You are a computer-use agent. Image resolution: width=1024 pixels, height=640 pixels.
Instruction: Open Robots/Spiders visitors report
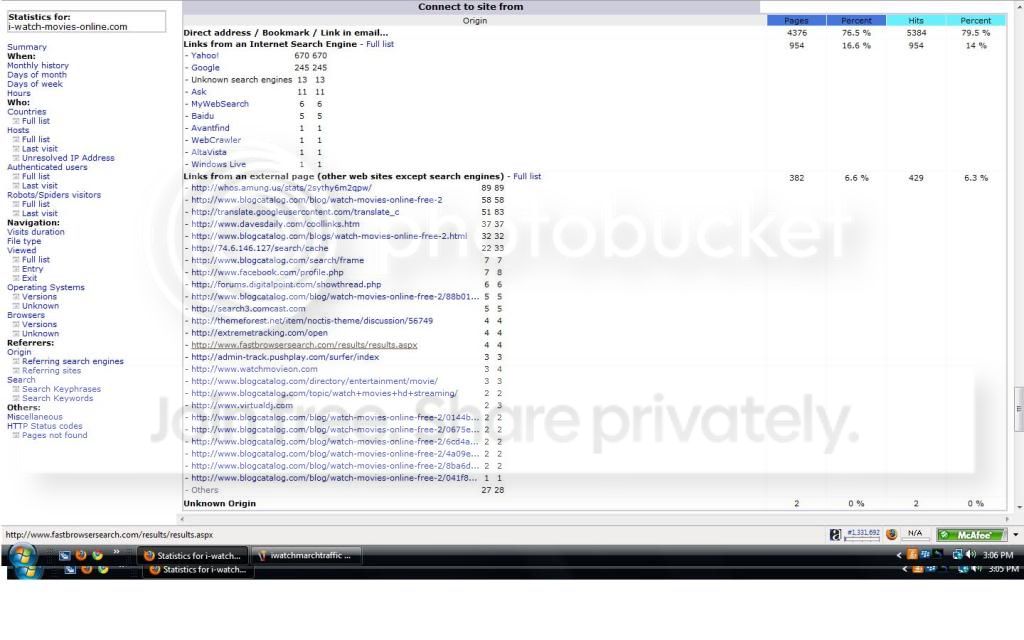pos(54,195)
